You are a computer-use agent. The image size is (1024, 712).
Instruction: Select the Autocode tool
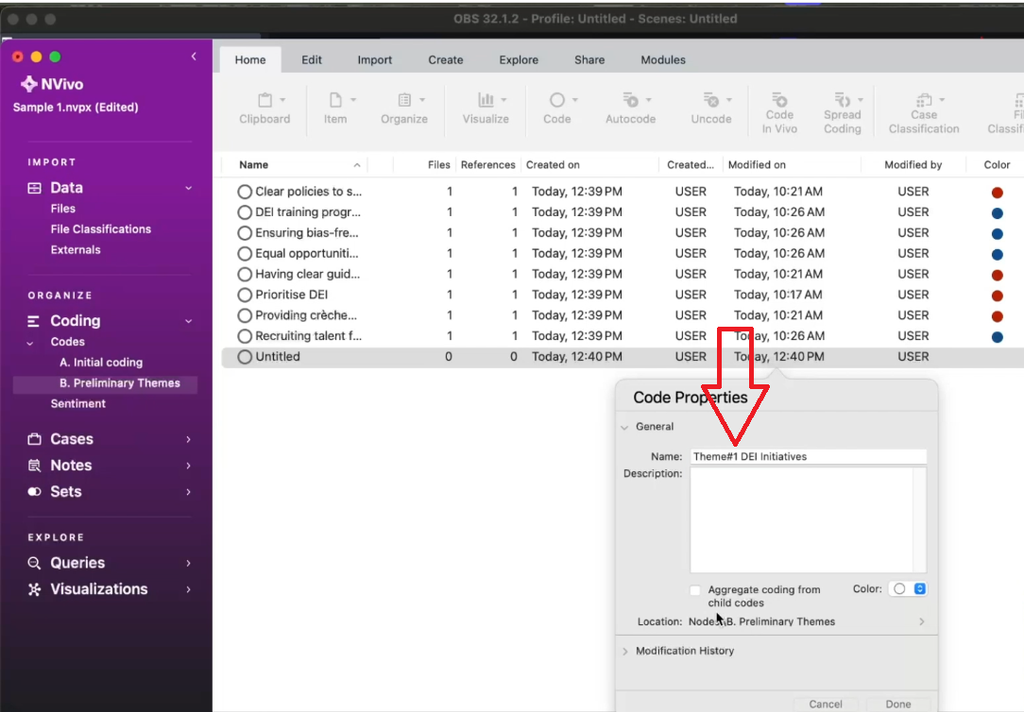pos(630,108)
